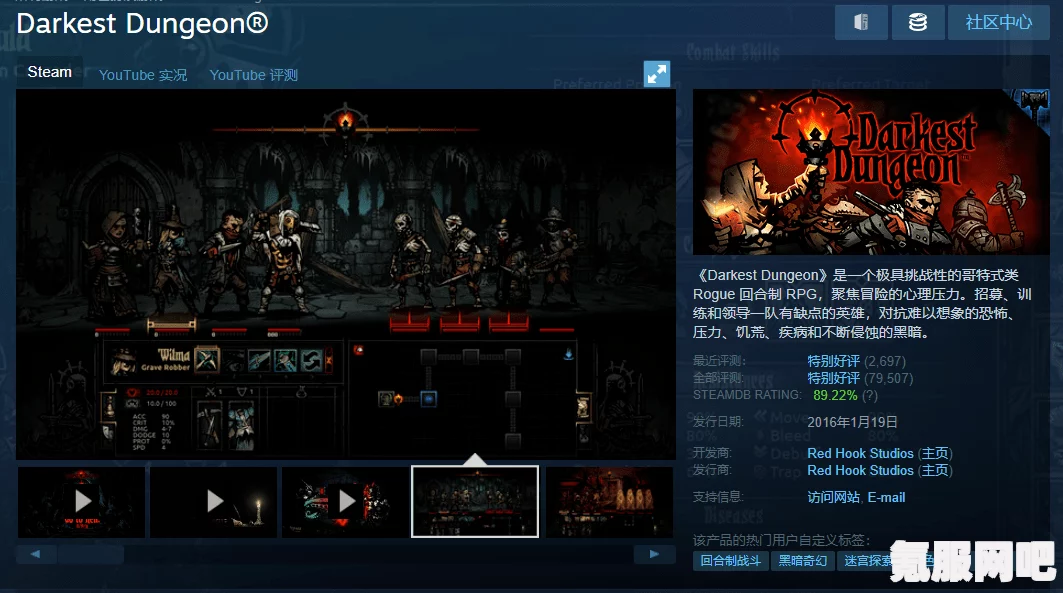Open the 社区中心 community hub

(x=999, y=22)
